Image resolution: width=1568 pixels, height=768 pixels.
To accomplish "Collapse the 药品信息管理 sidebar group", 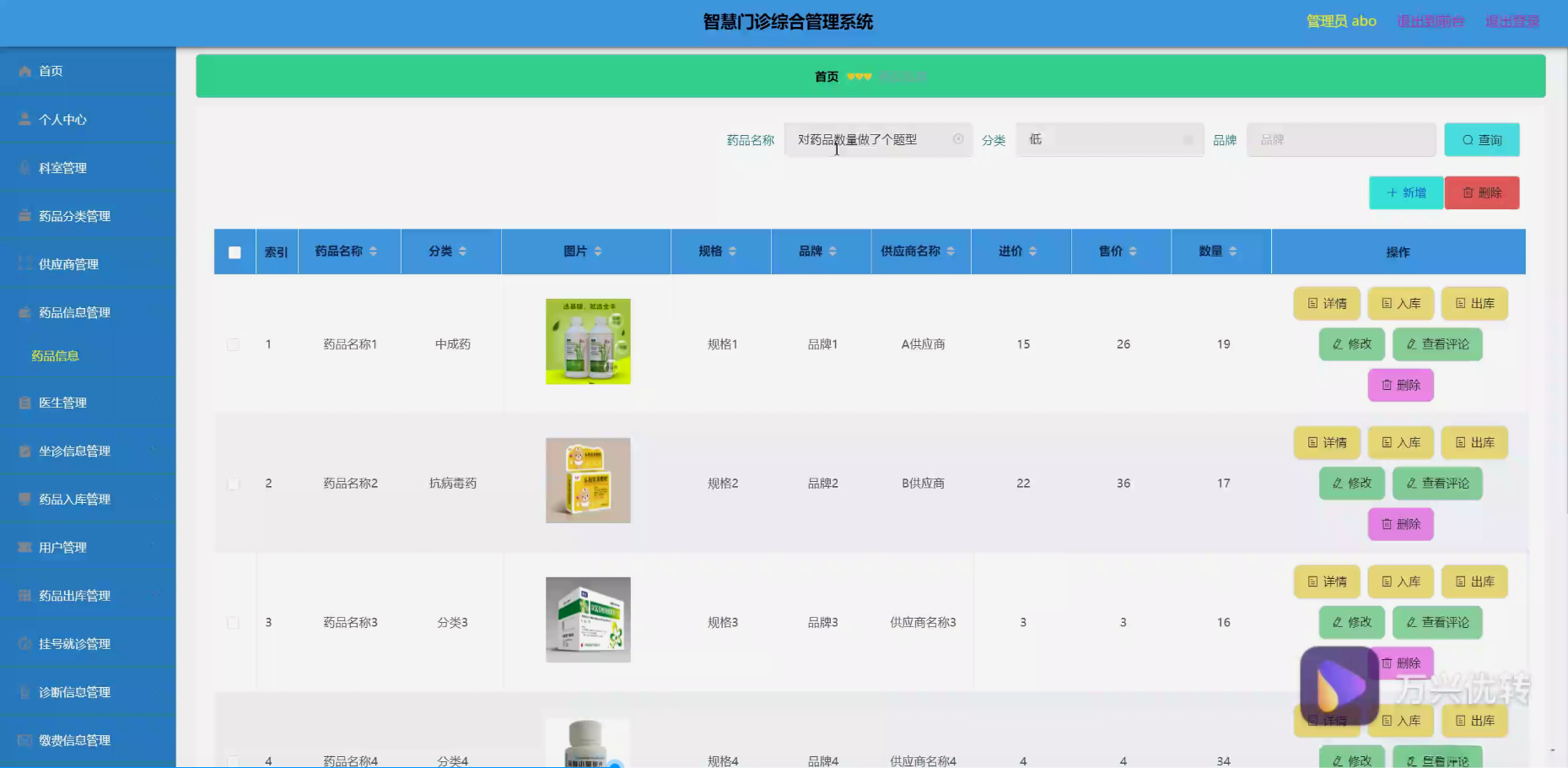I will tap(88, 312).
